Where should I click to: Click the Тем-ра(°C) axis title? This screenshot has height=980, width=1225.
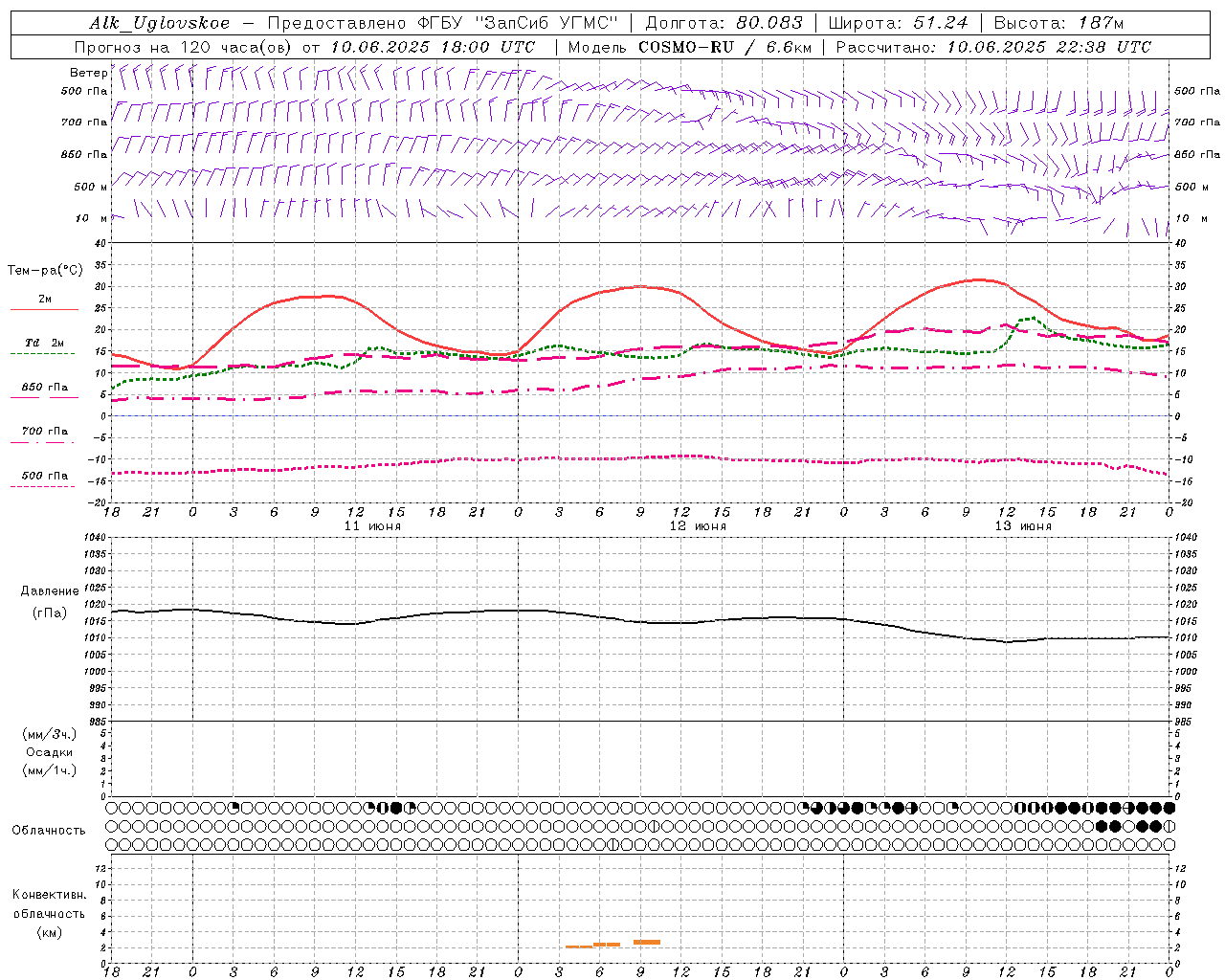tap(45, 271)
